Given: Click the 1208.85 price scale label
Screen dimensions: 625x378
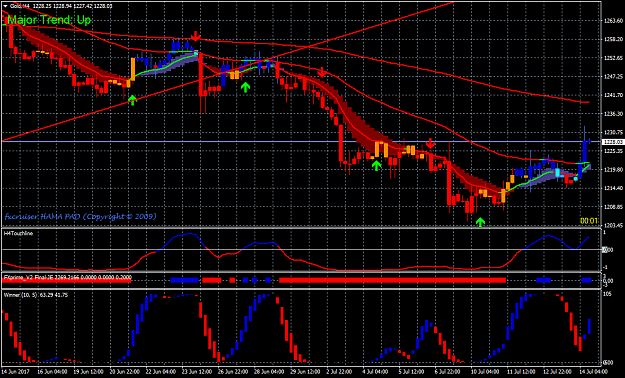Looking at the screenshot, I should coord(613,207).
